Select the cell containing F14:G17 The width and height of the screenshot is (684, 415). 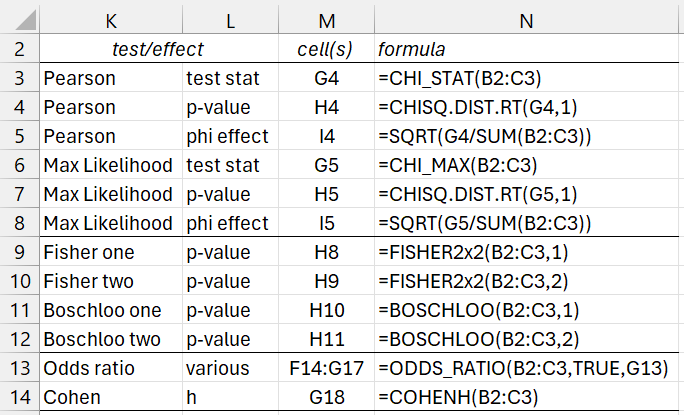pyautogui.click(x=325, y=369)
